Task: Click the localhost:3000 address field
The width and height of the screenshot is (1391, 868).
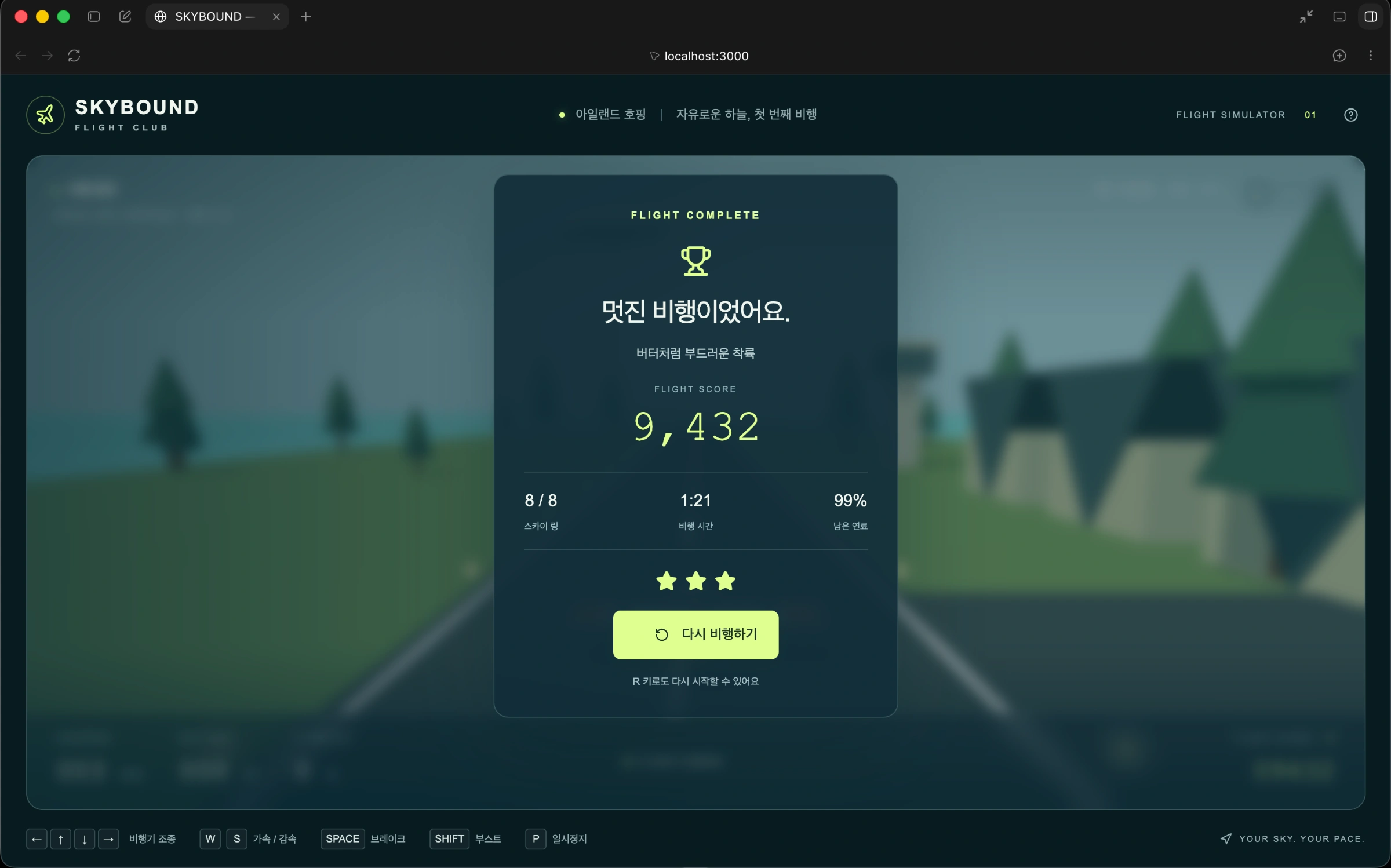Action: point(700,56)
